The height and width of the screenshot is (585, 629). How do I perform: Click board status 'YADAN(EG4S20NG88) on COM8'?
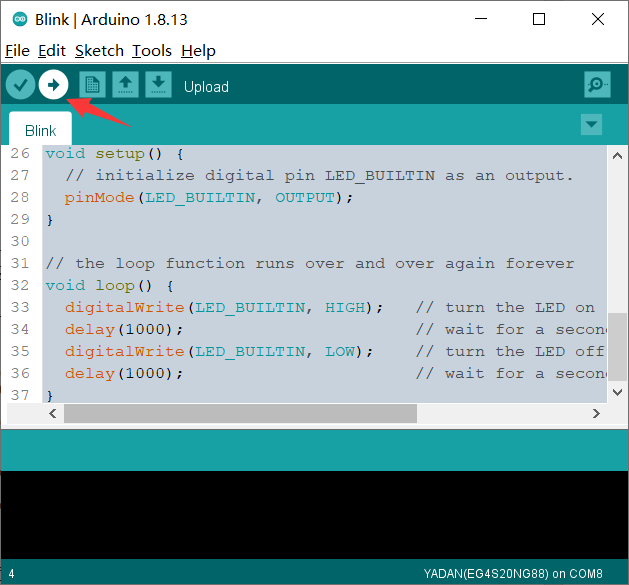(x=513, y=574)
